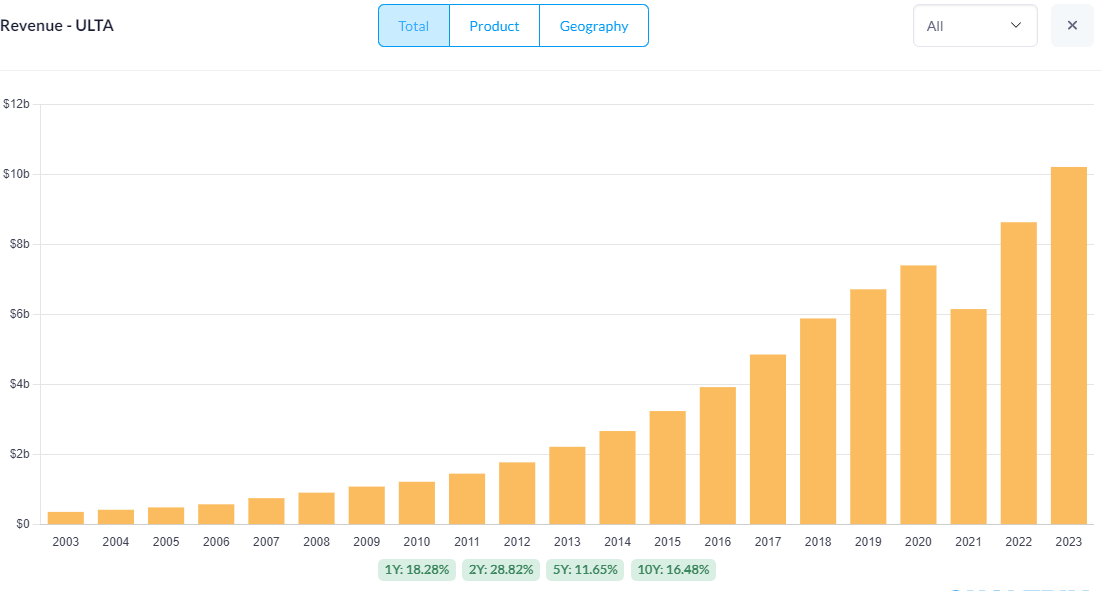
Task: Click the 2005 revenue bar
Action: 166,516
